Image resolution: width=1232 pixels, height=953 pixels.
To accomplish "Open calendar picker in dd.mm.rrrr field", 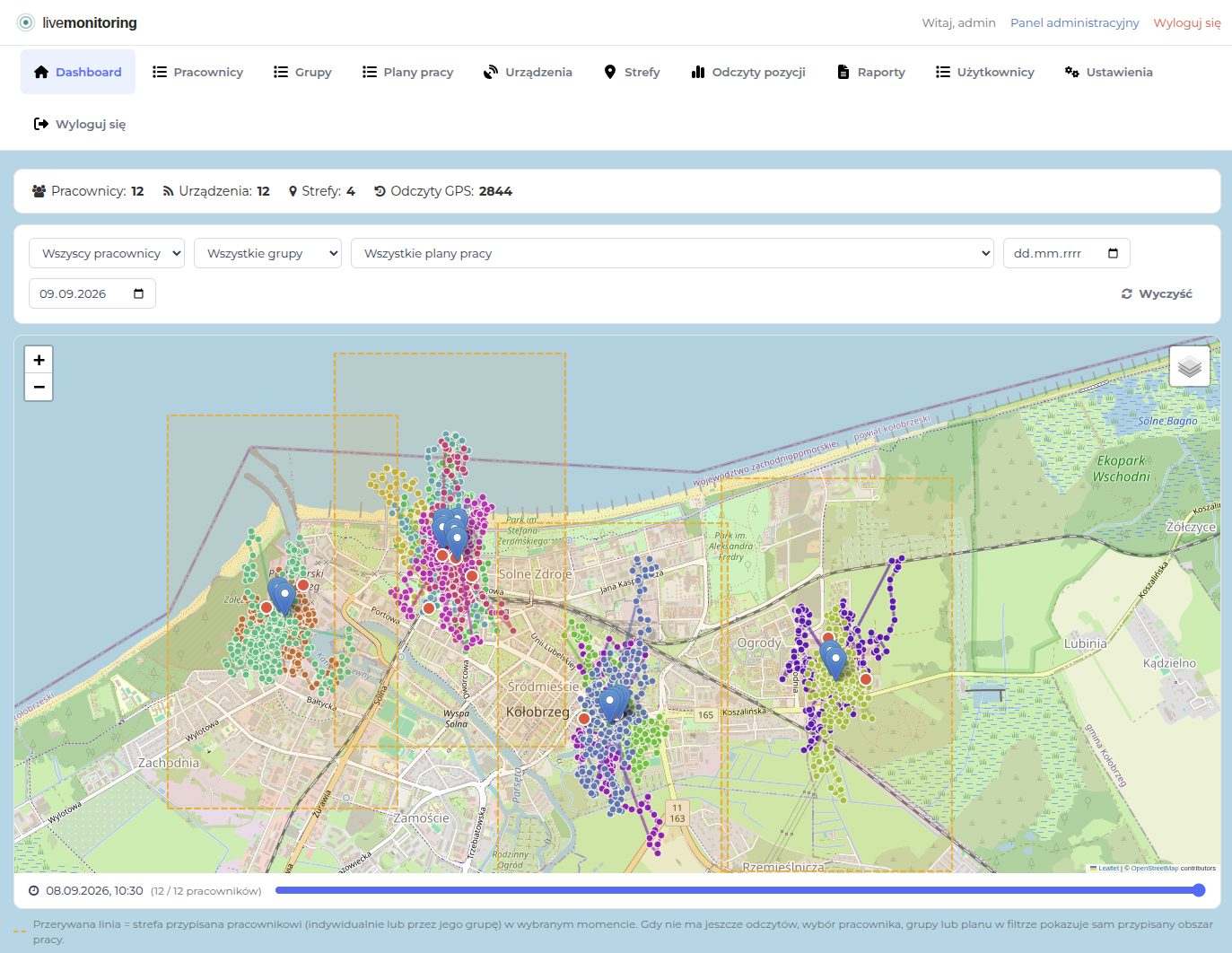I will pyautogui.click(x=1113, y=253).
